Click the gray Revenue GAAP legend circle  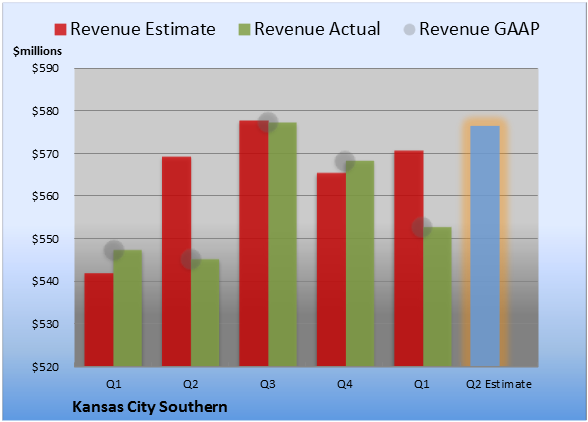410,29
